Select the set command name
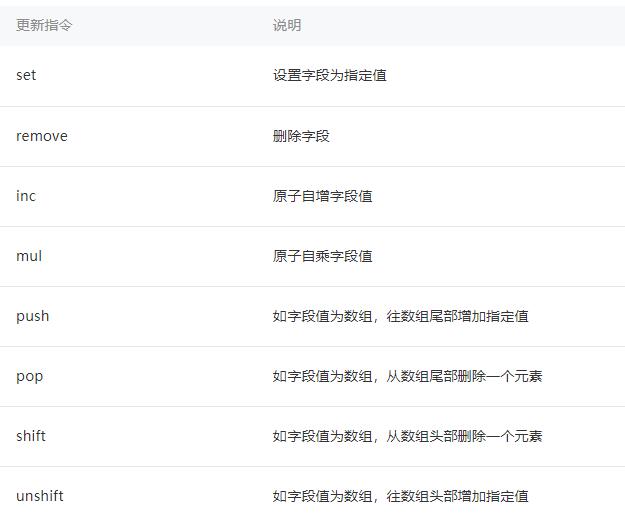This screenshot has width=625, height=524. [26, 75]
